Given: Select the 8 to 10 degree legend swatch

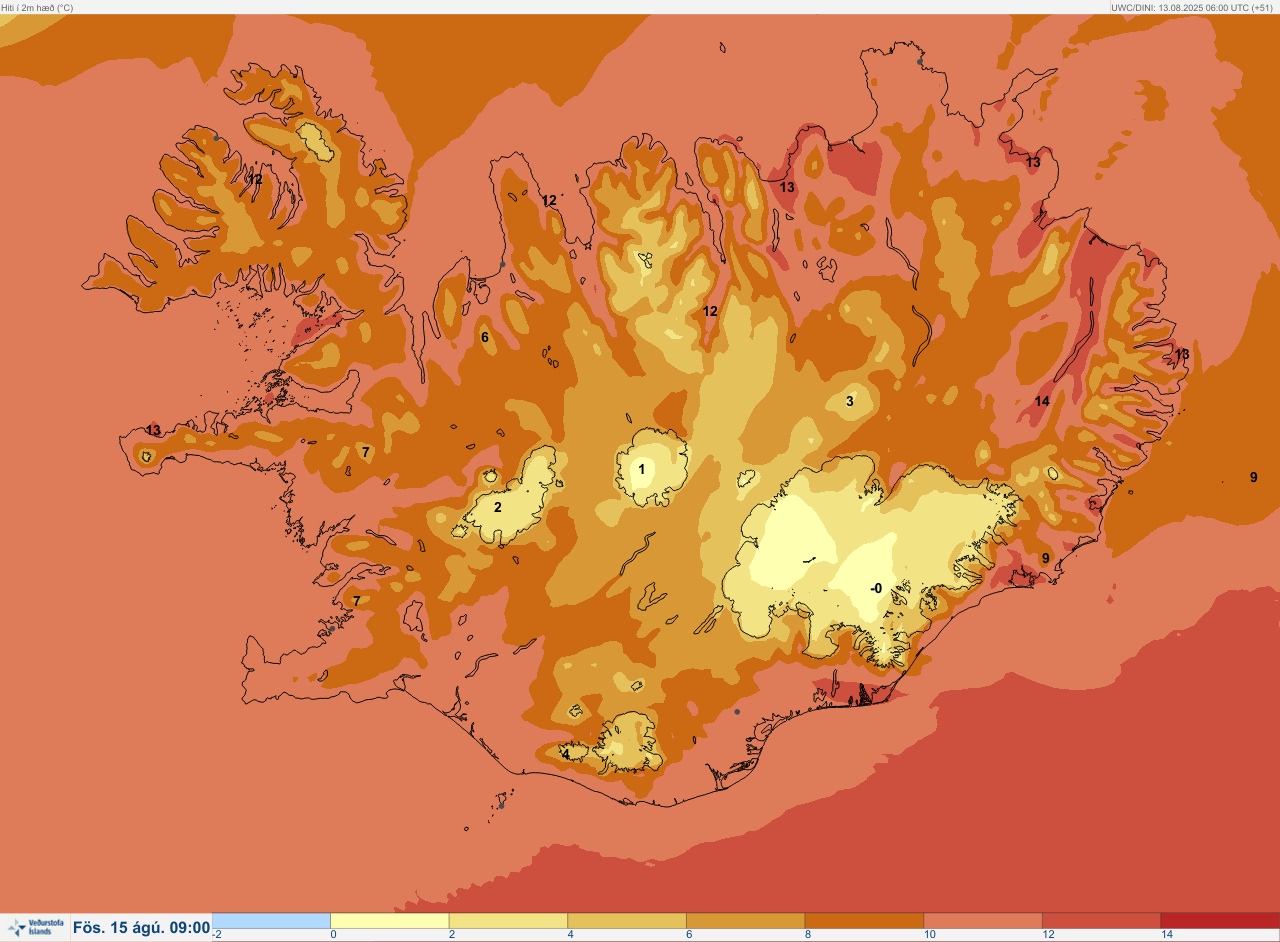Looking at the screenshot, I should pyautogui.click(x=864, y=921).
